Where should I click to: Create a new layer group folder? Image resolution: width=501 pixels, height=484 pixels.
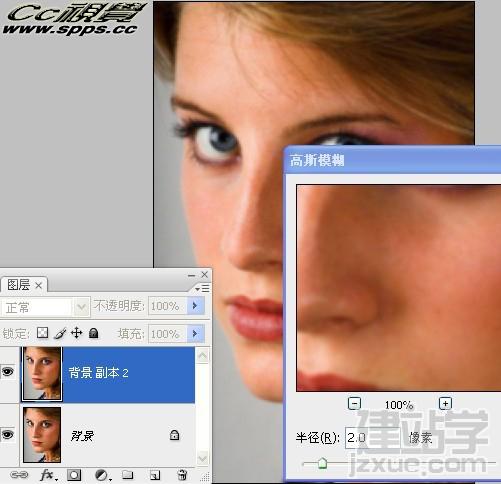coord(127,474)
